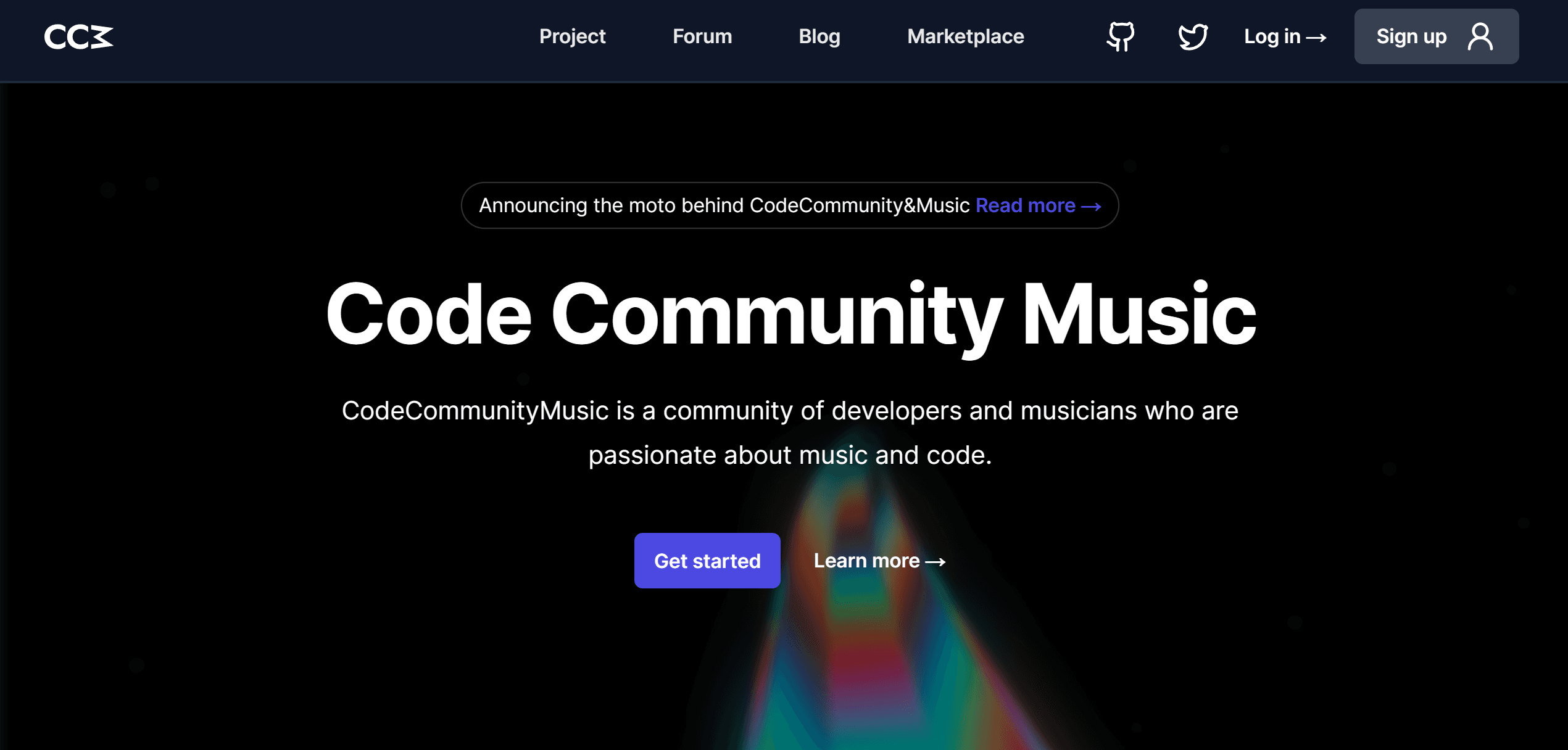Screen dimensions: 1568x750
Task: Click the CCM logo in the navbar
Action: point(78,37)
